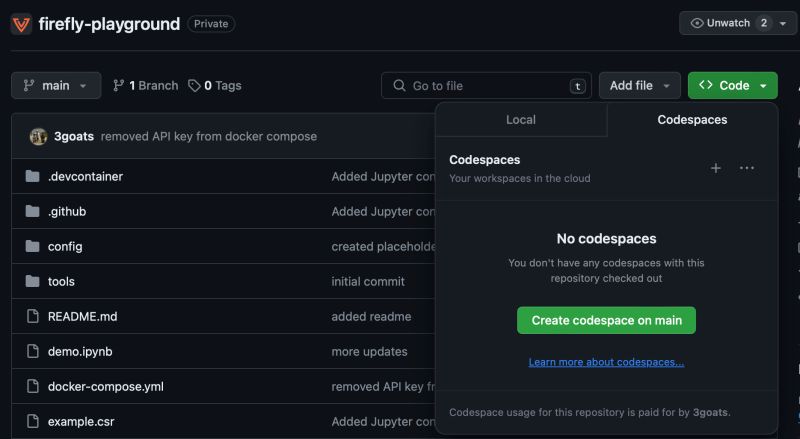Click the README.md file icon
The image size is (800, 439).
32,316
